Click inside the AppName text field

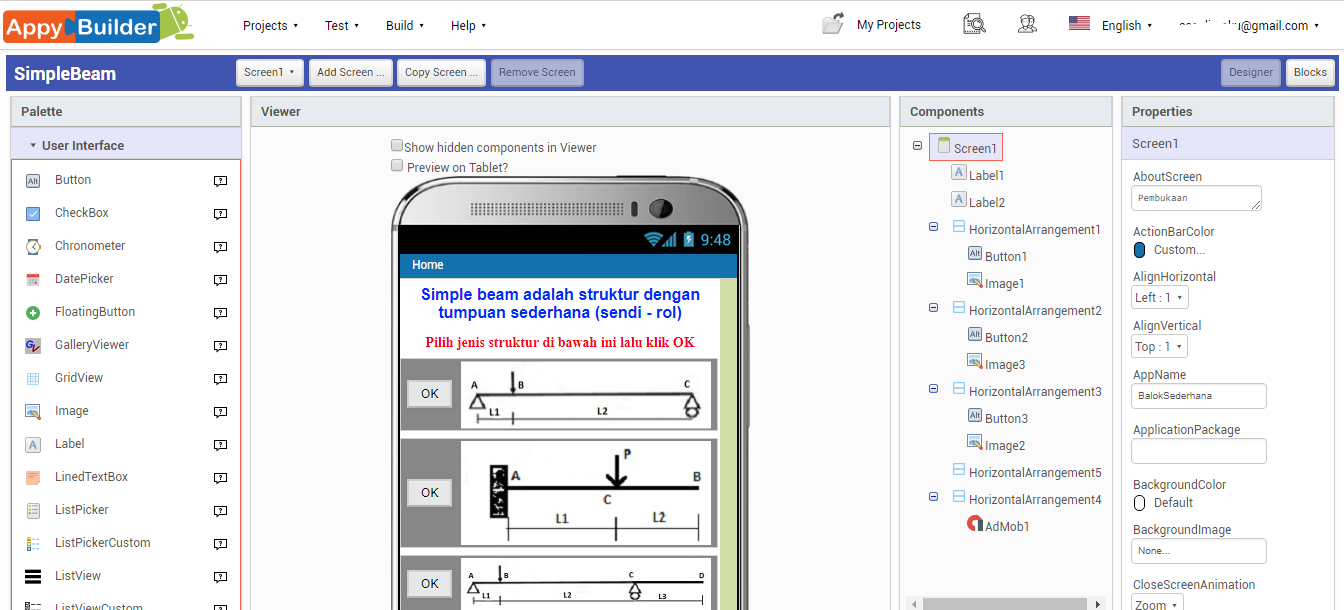click(x=1198, y=395)
